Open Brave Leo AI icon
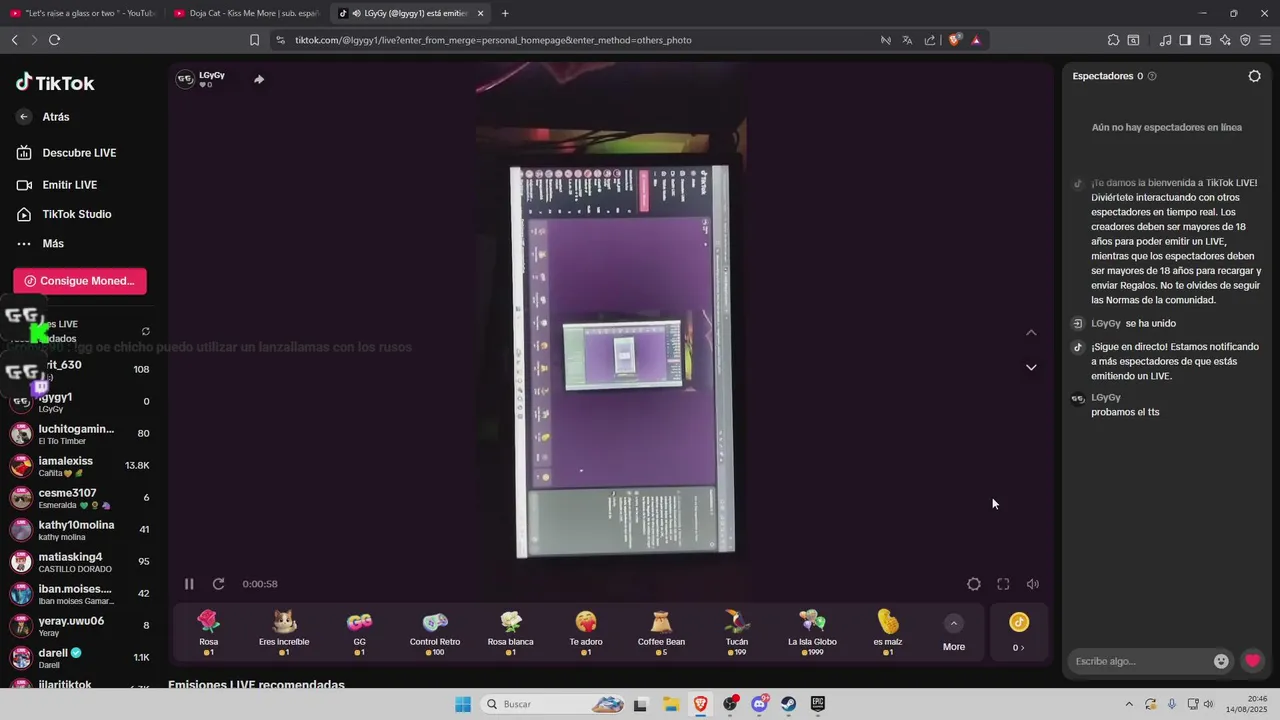The image size is (1280, 720). [1225, 40]
